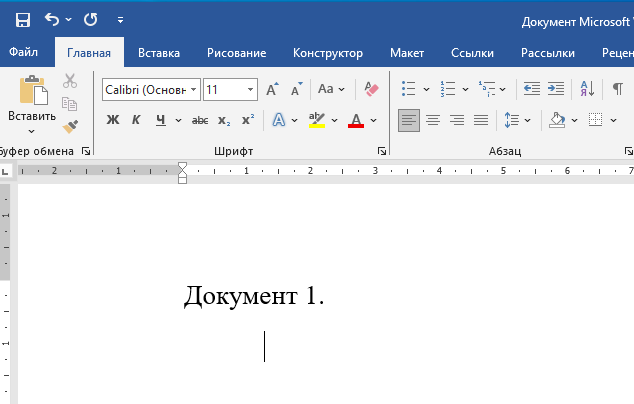Click the numbered list icon
This screenshot has height=404, width=634.
click(x=448, y=89)
